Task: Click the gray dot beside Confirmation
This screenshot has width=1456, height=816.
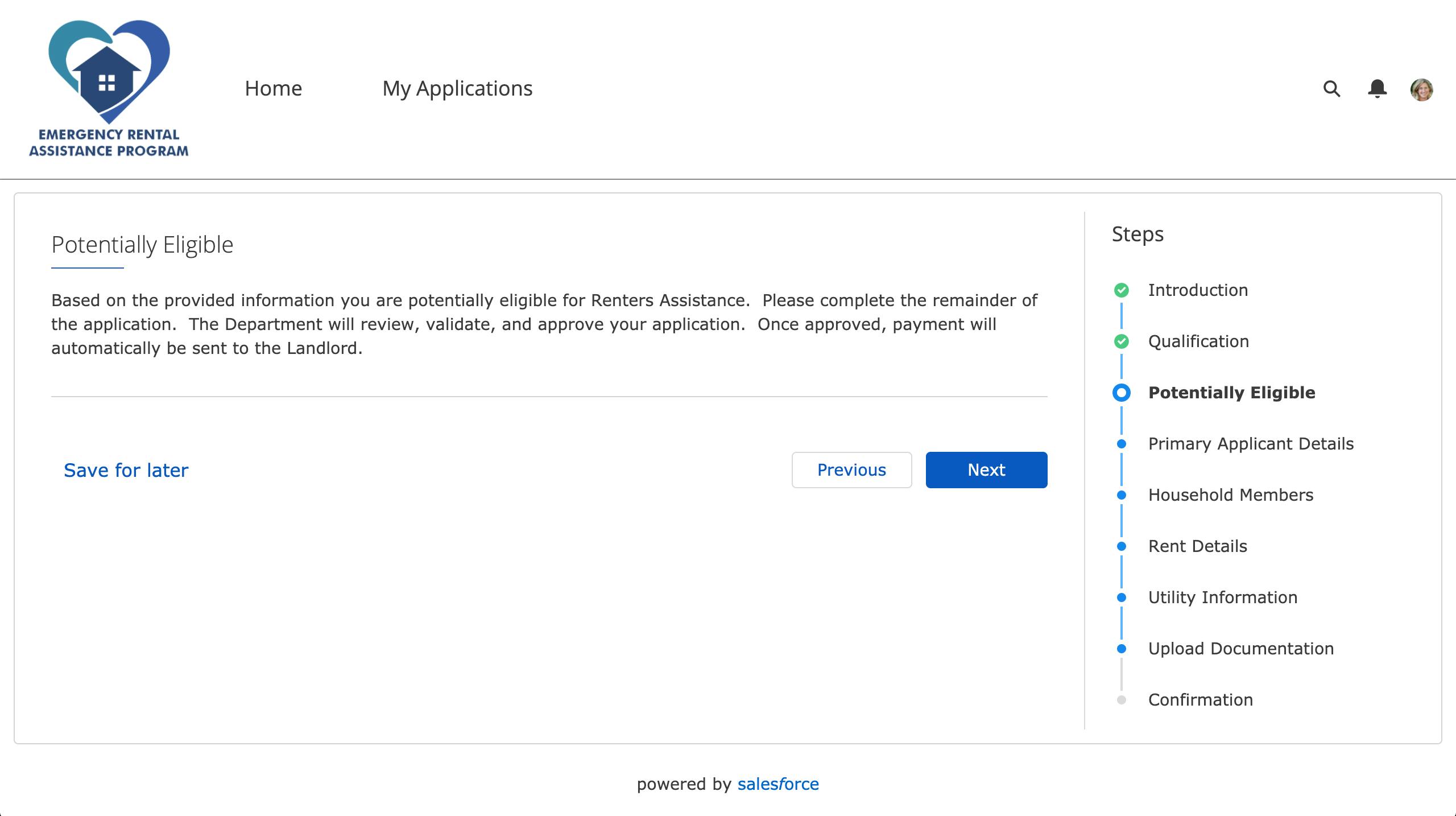Action: click(x=1121, y=700)
